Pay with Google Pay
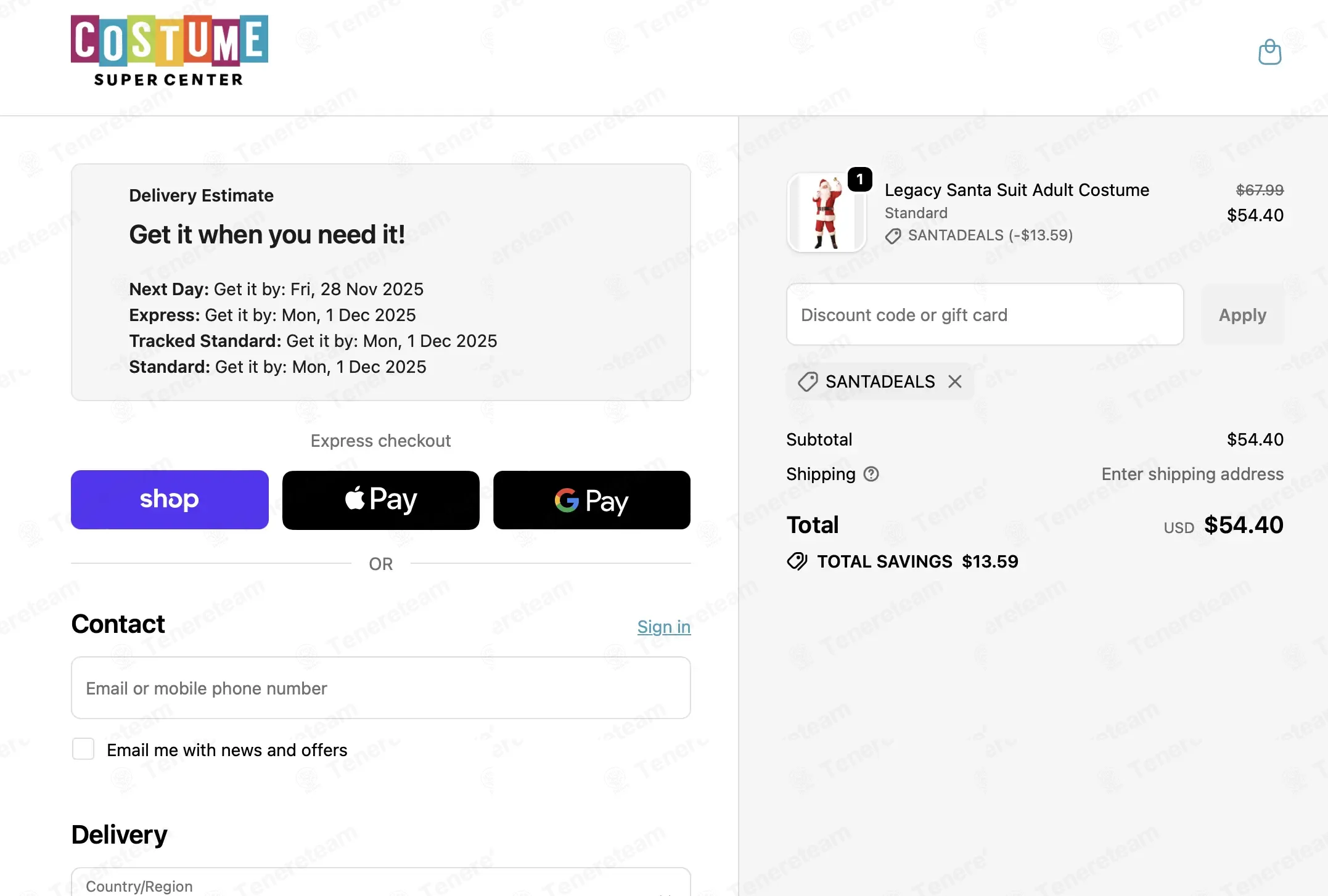Viewport: 1328px width, 896px height. point(591,500)
